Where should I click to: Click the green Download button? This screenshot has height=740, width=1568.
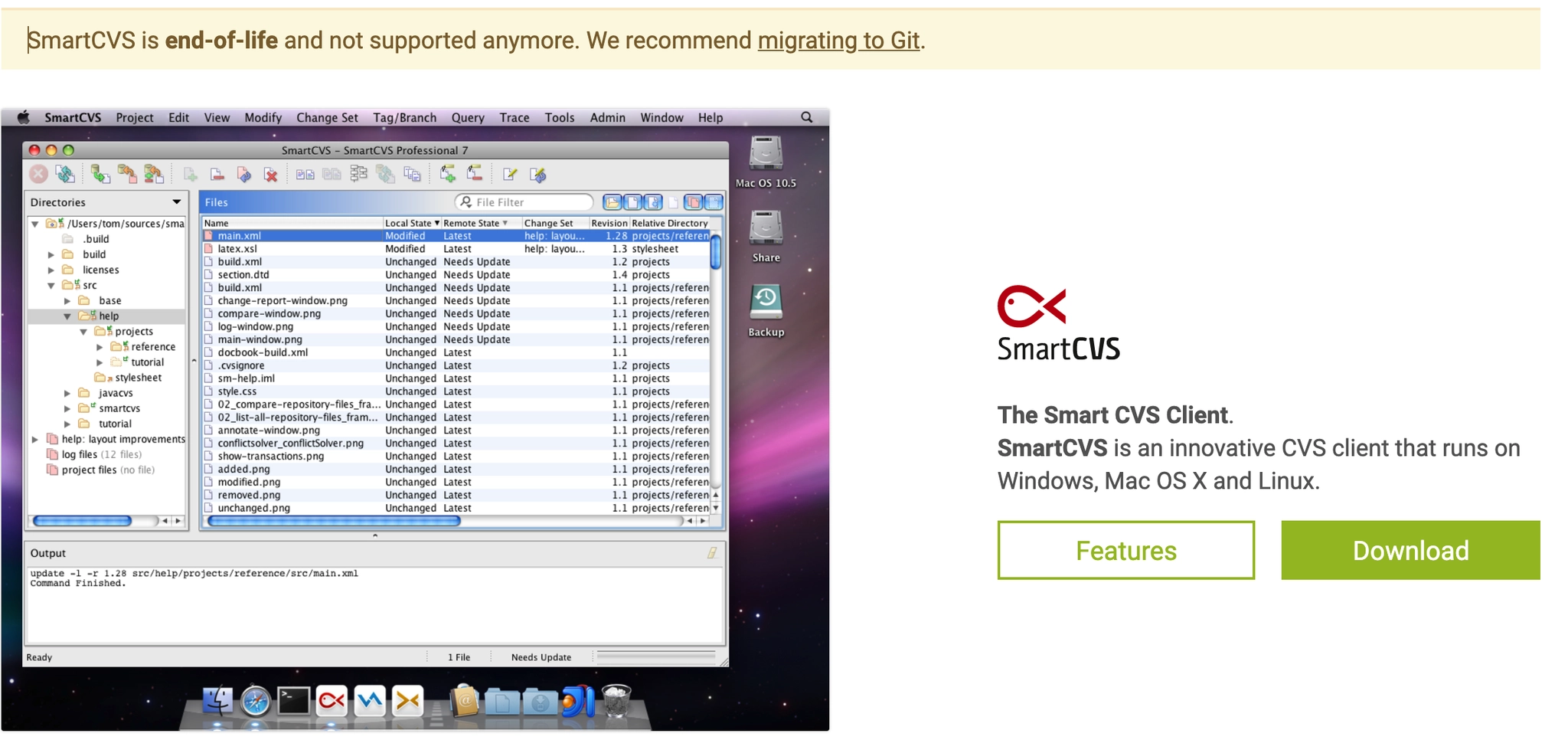1411,550
